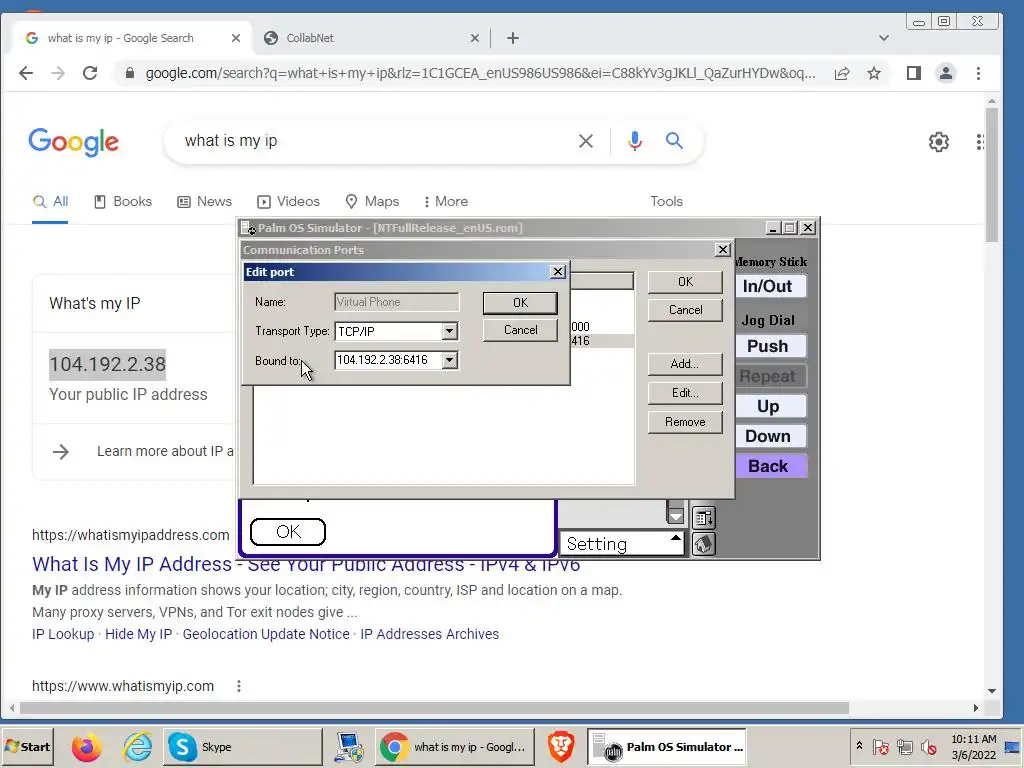
Task: Open Bound to address dropdown
Action: (x=449, y=360)
